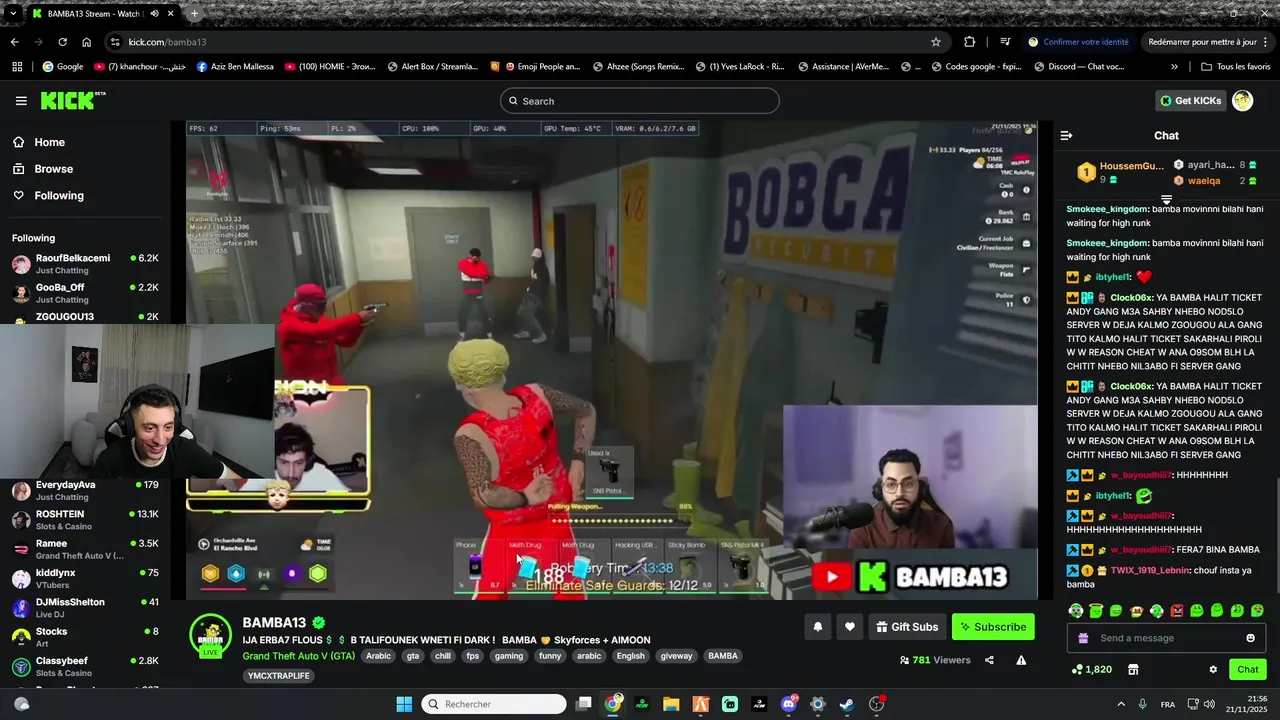
Task: Open RaoufBelkacemi followed channel
Action: click(x=85, y=264)
